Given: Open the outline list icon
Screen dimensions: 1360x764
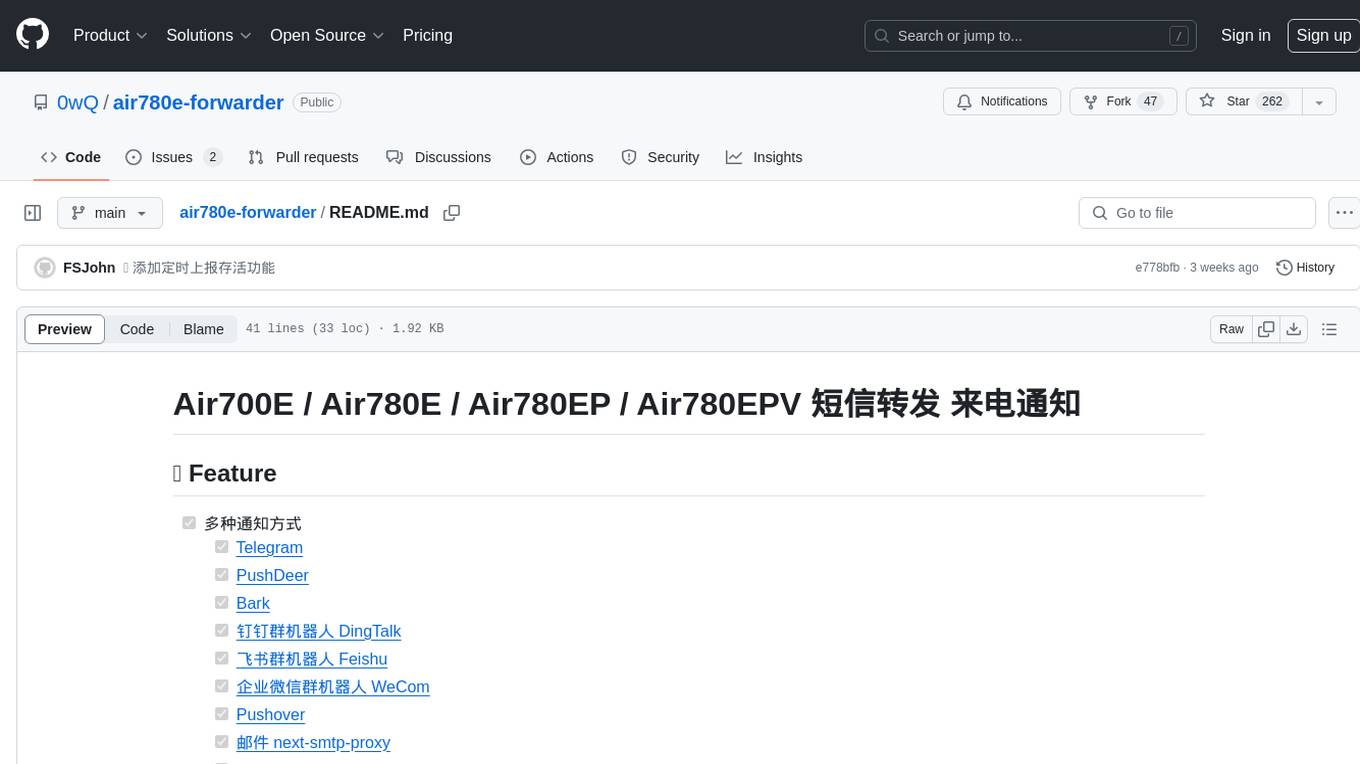Looking at the screenshot, I should pos(1329,329).
